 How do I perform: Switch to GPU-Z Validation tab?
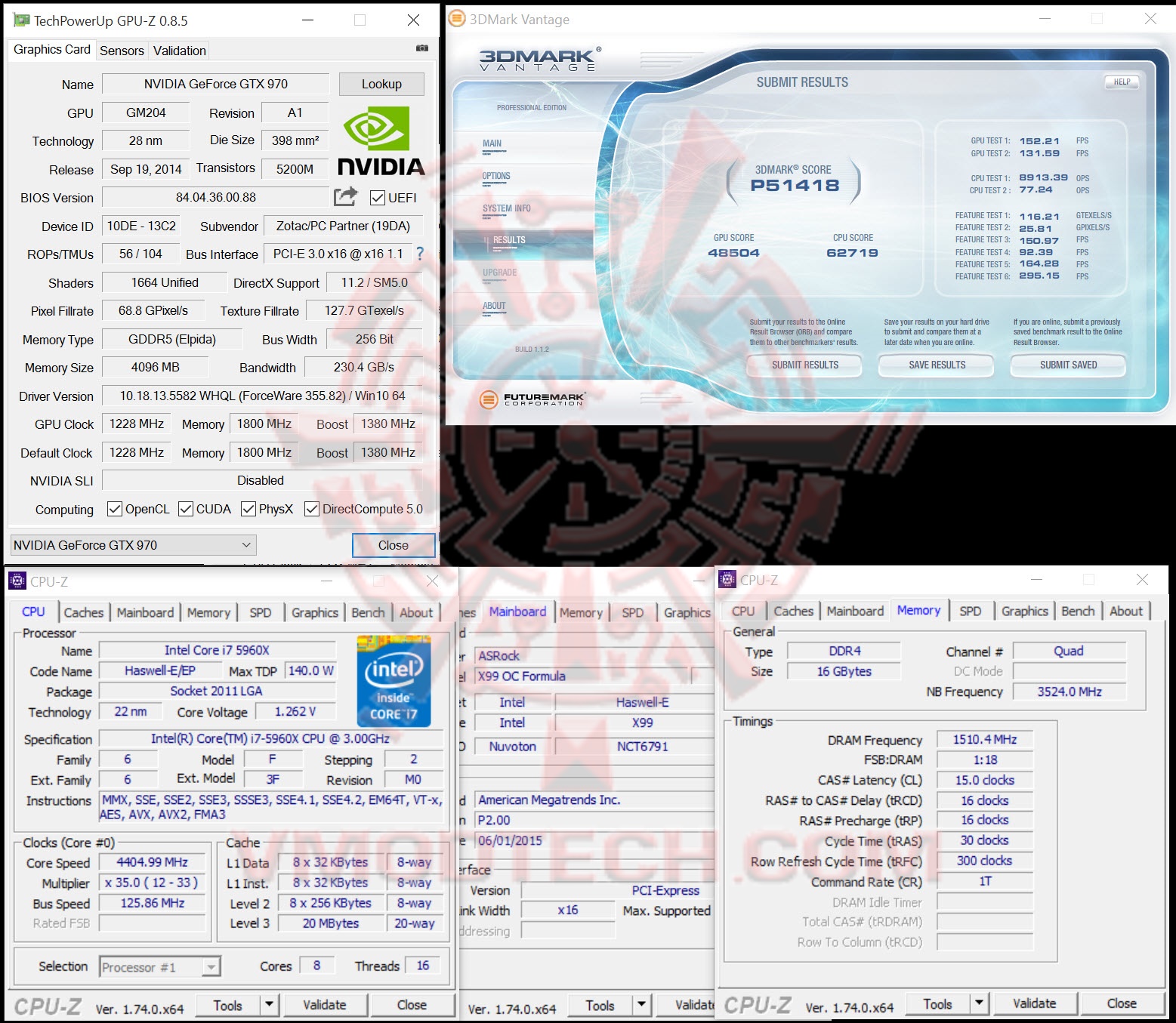click(180, 51)
